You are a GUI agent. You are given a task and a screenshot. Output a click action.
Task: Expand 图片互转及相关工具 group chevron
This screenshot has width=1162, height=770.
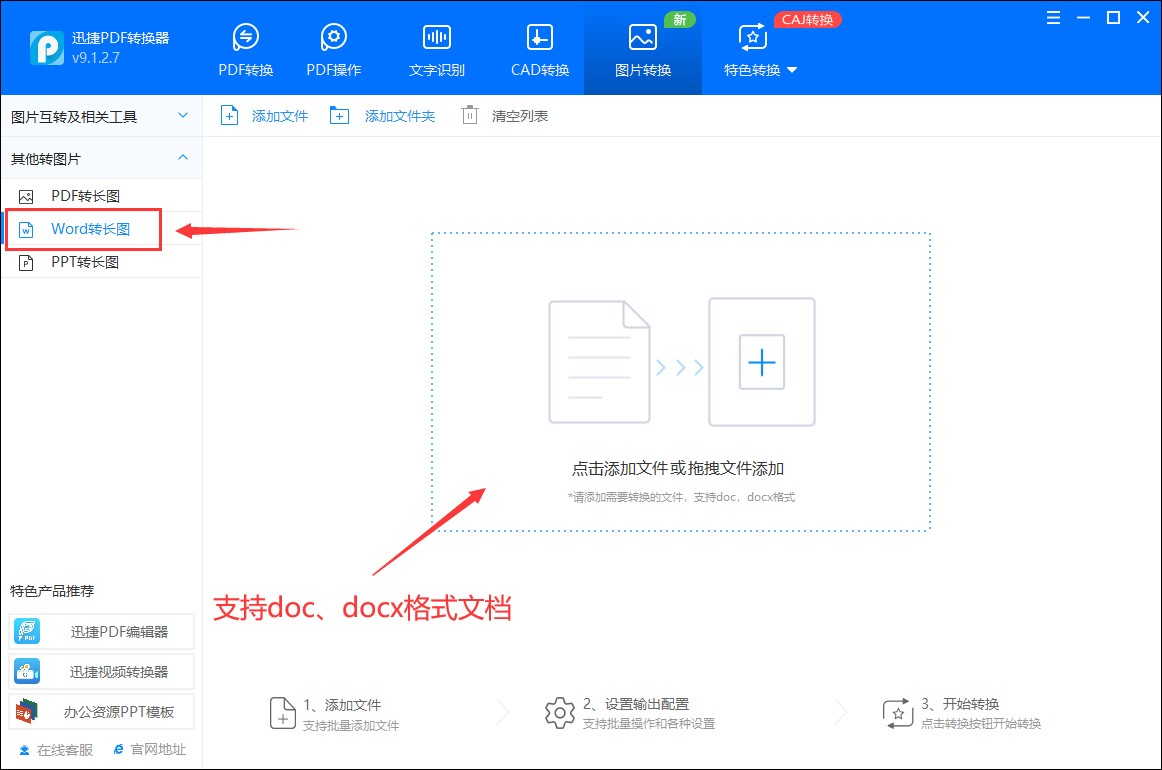click(x=183, y=116)
